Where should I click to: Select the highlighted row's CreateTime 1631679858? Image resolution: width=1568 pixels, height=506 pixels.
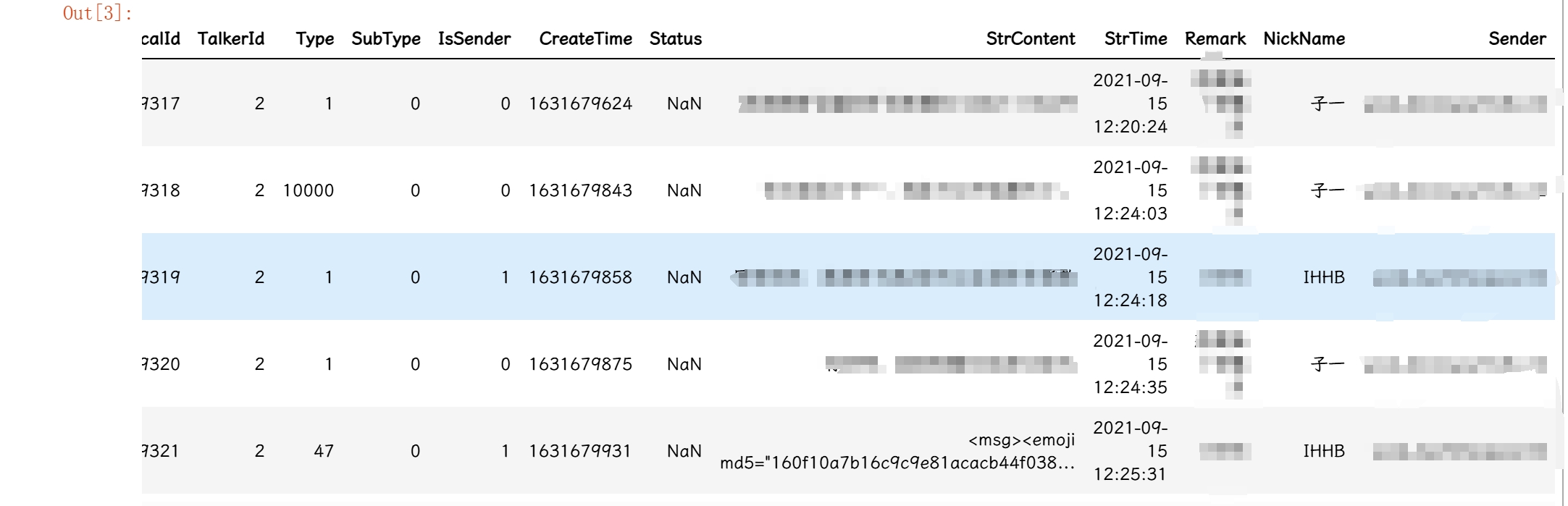(580, 277)
